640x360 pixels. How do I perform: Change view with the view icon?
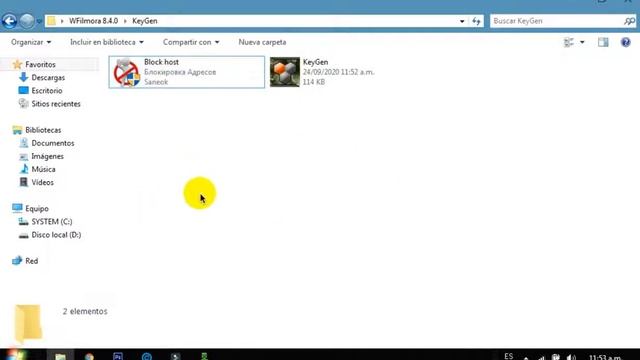[x=569, y=42]
